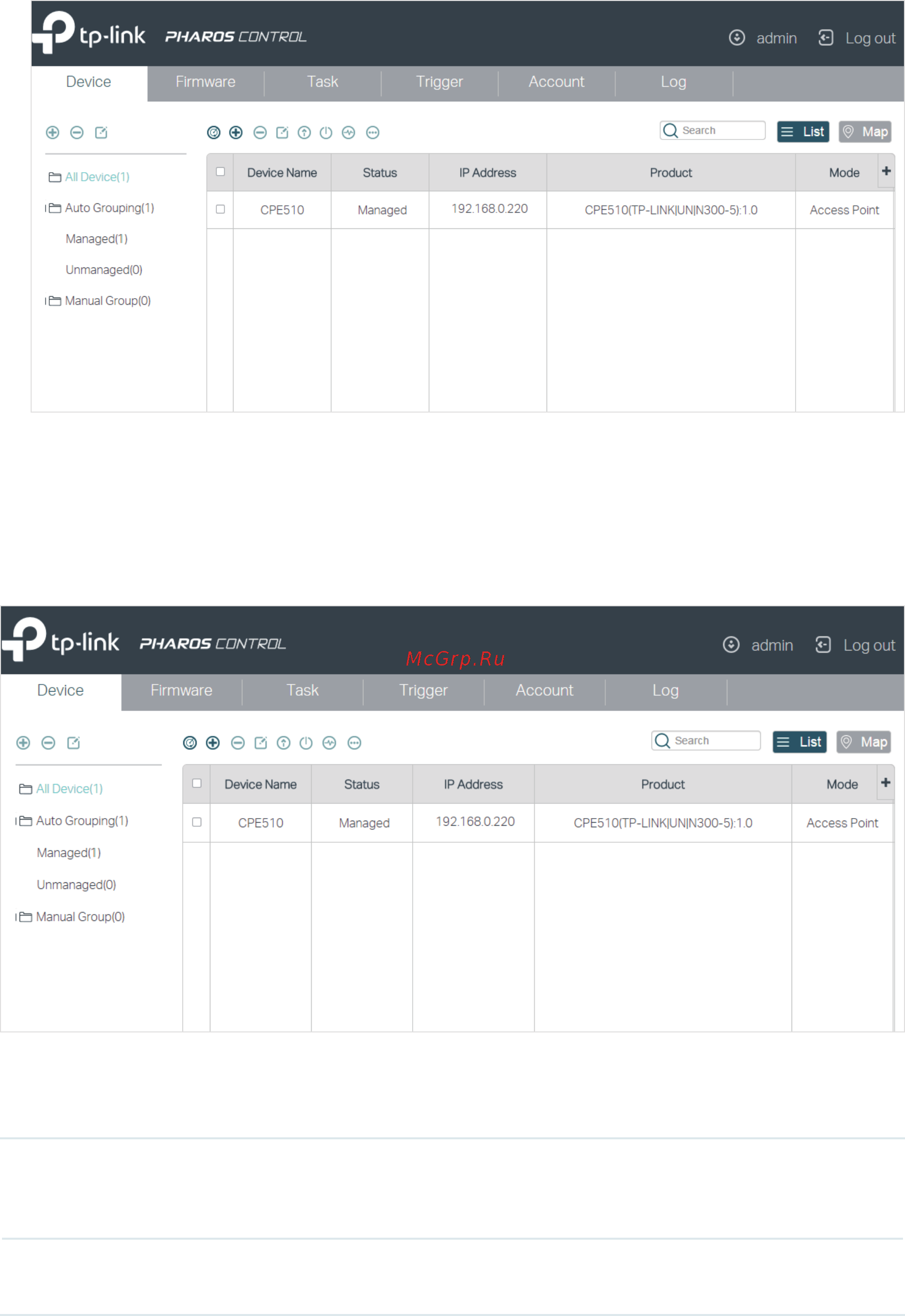Tick the select-all header checkbox in upper window
This screenshot has width=905, height=1316.
[220, 172]
